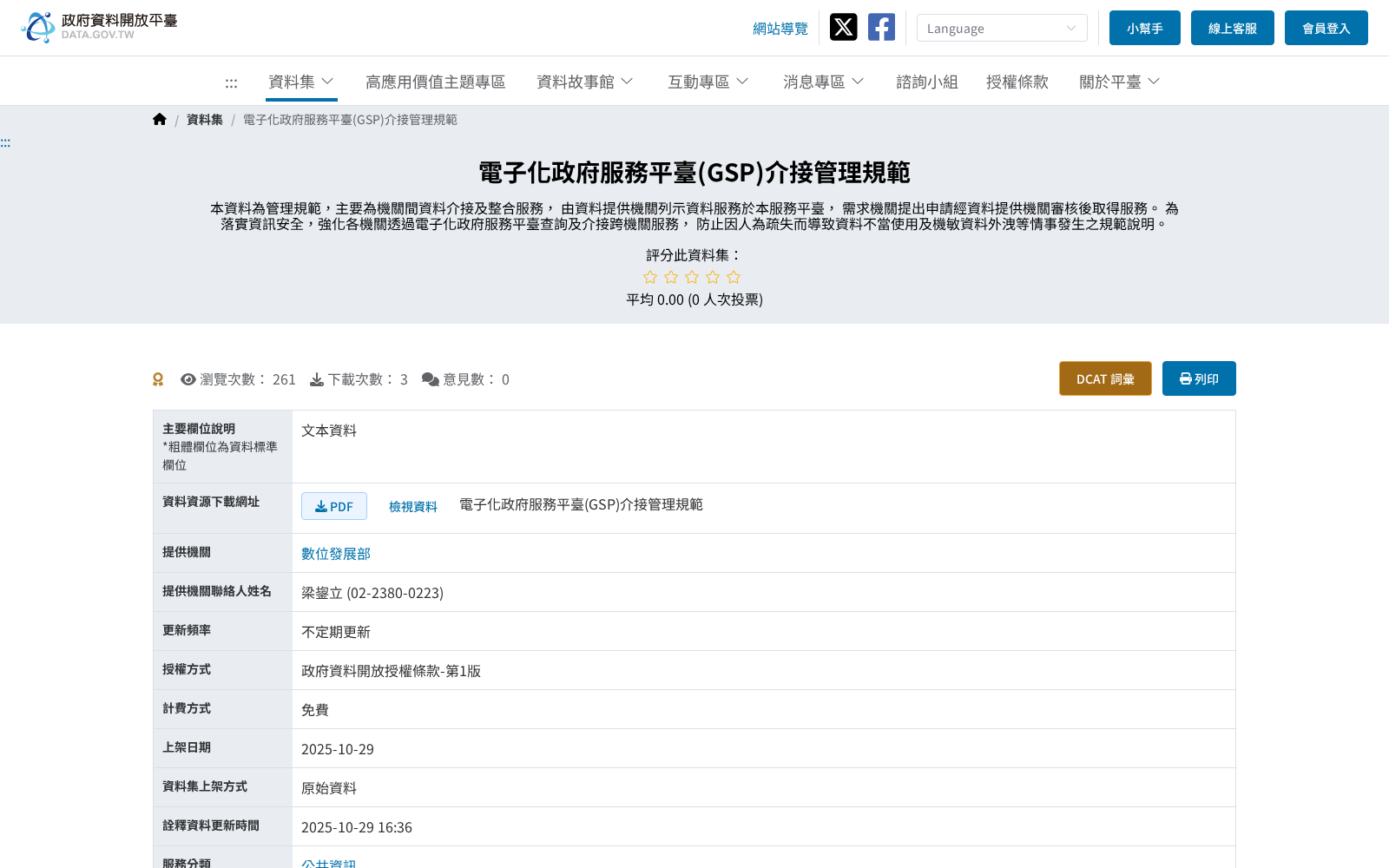Rate the dataset with the first star
Viewport: 1389px width, 868px height.
tap(650, 277)
